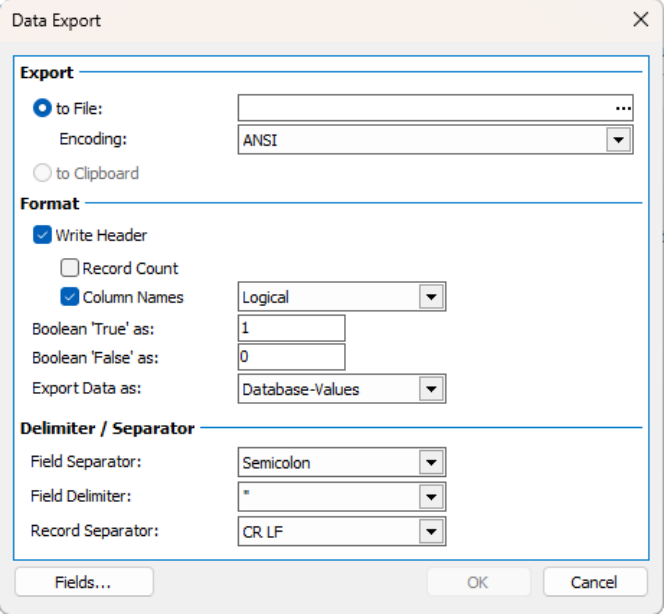Cancel the data export

595,582
